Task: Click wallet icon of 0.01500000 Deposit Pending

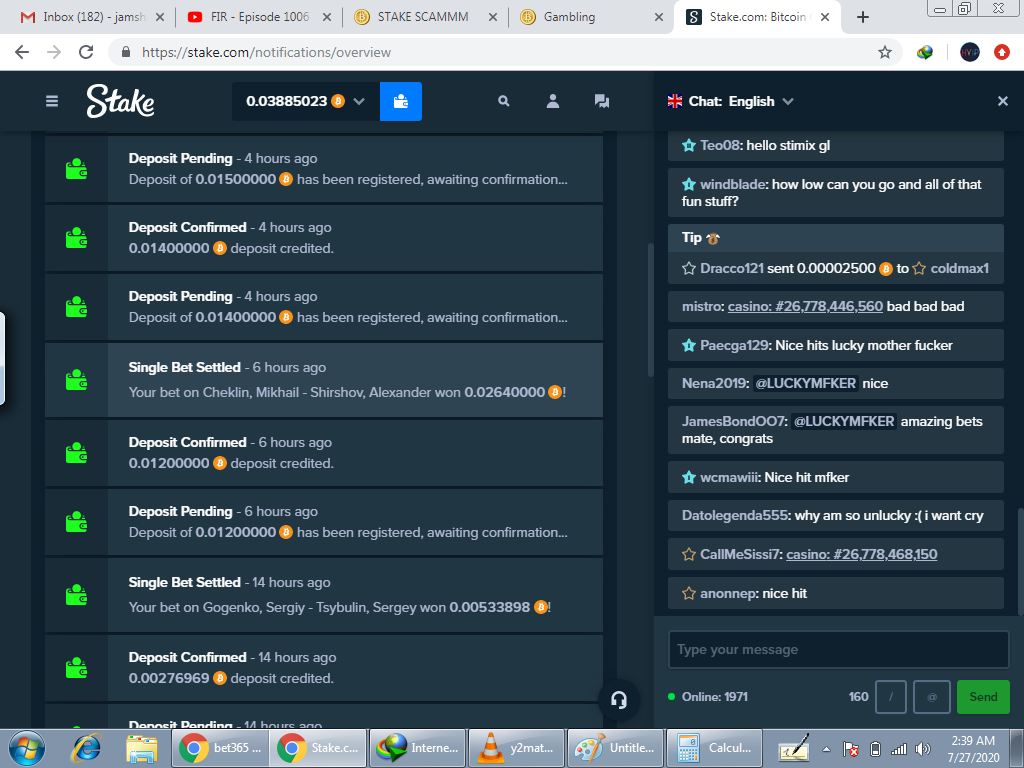Action: [x=76, y=169]
